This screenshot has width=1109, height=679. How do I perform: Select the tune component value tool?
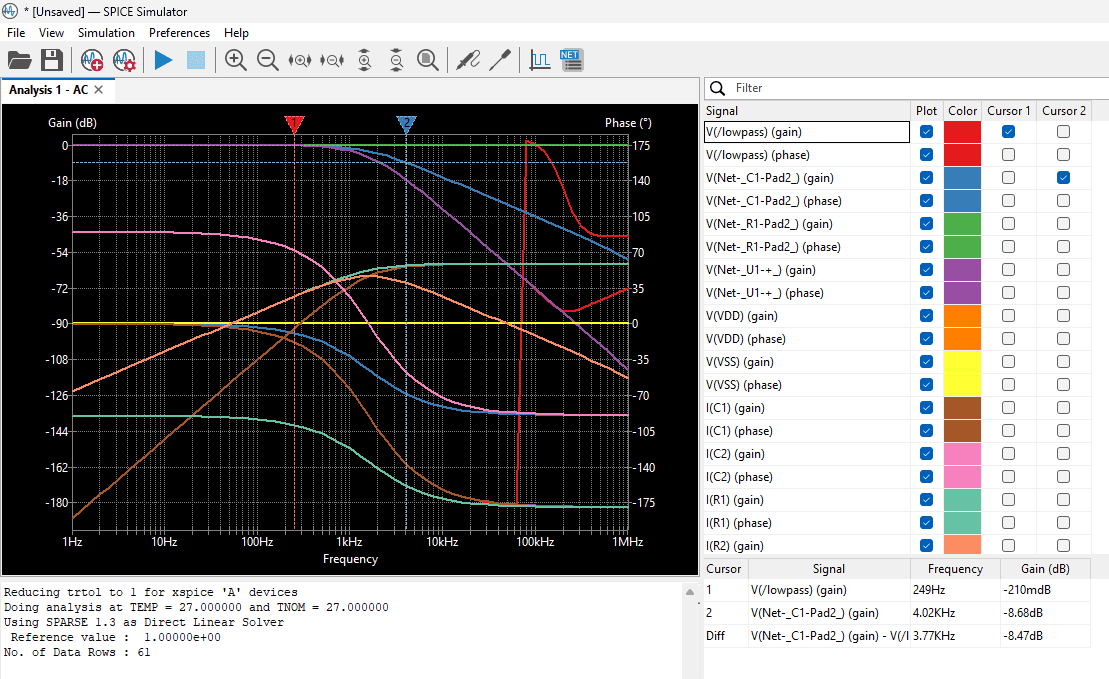pos(500,60)
